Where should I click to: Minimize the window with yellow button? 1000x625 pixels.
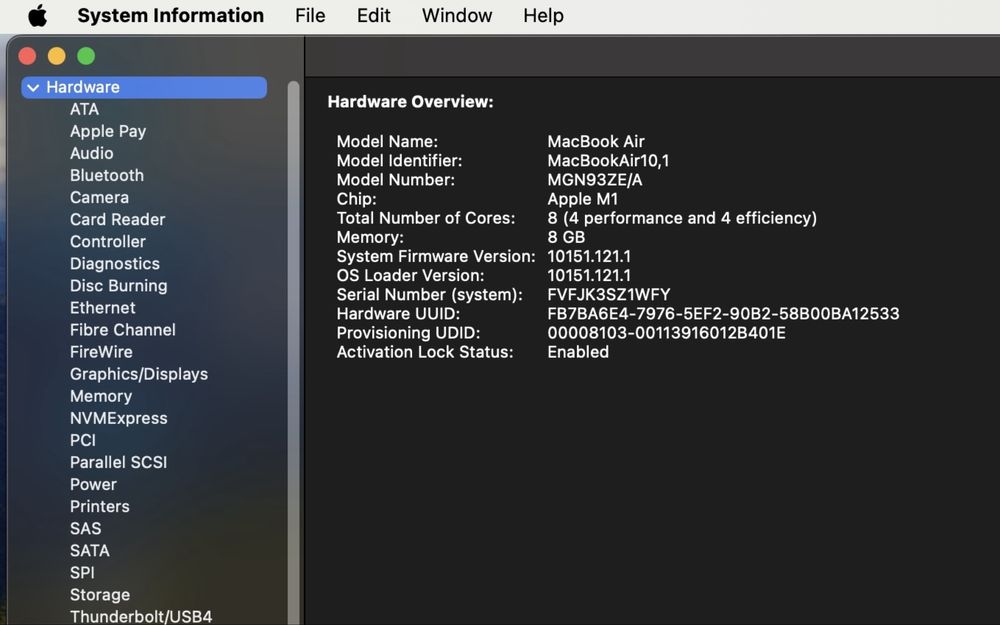(x=57, y=56)
